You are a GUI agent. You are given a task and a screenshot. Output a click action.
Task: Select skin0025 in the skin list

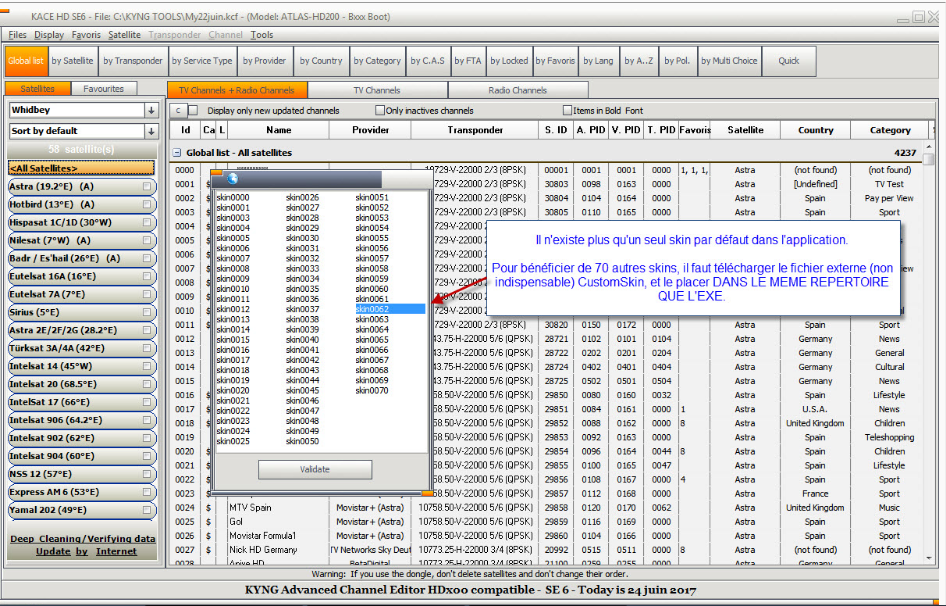[x=233, y=441]
